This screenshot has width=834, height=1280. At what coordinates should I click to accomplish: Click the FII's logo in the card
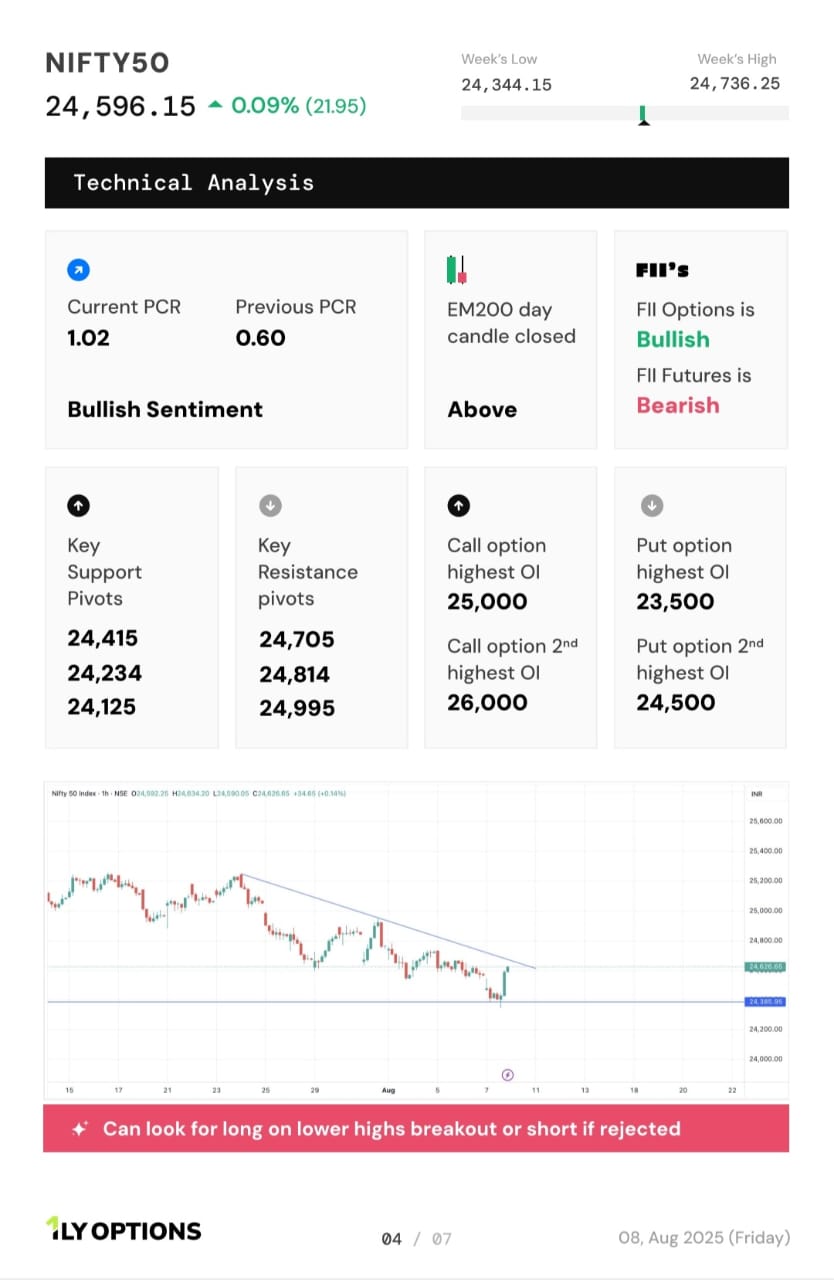[662, 270]
